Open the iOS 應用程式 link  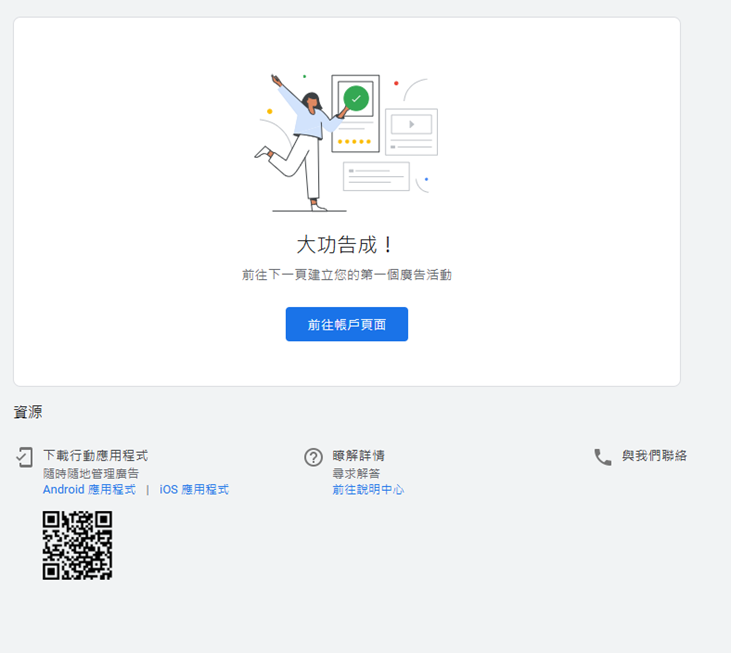coord(194,489)
